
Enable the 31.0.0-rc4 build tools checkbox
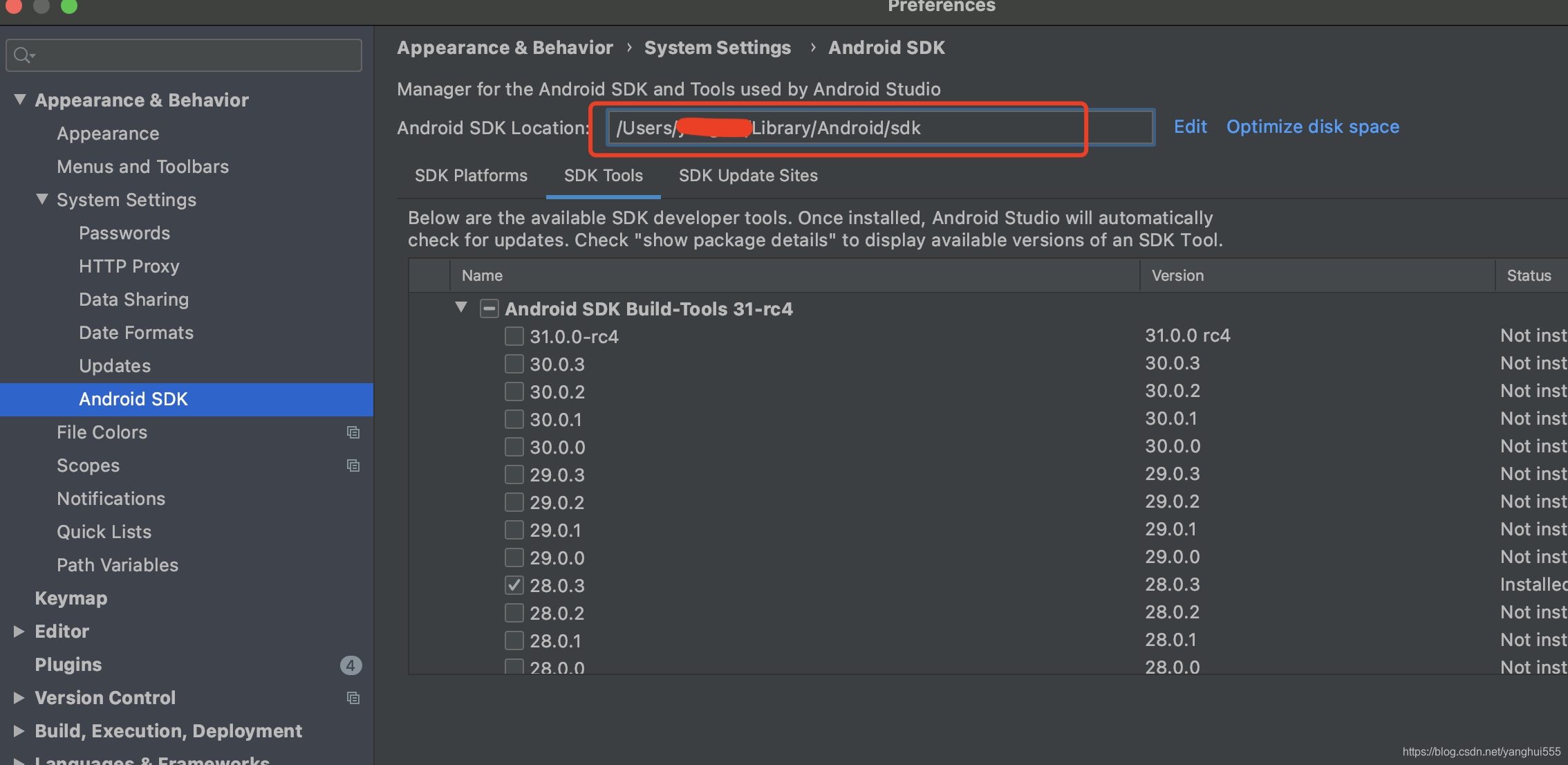[514, 336]
